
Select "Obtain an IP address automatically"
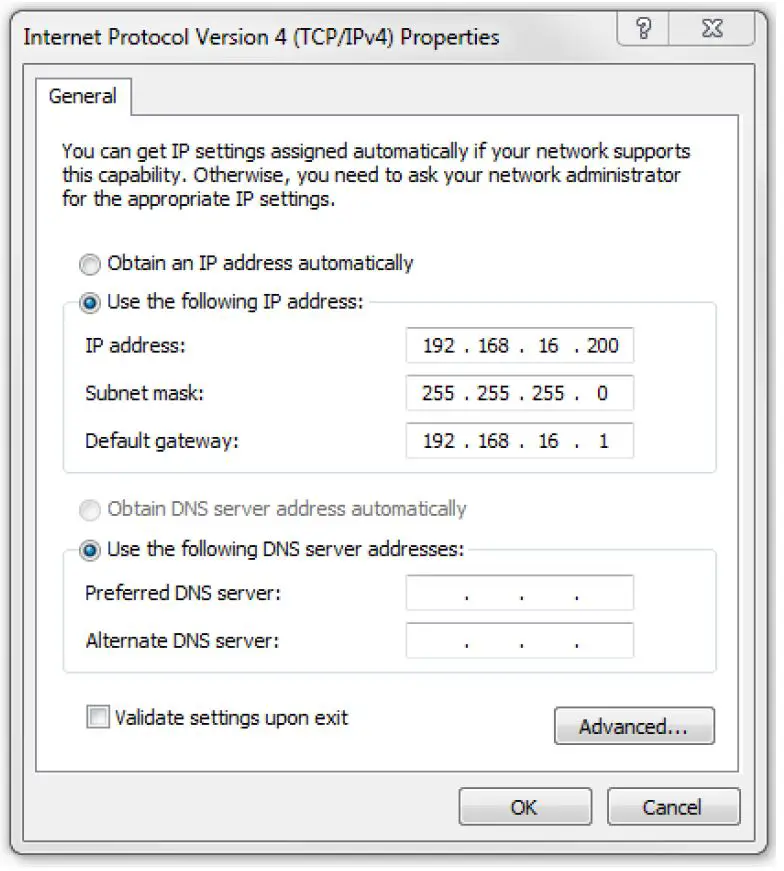click(89, 264)
